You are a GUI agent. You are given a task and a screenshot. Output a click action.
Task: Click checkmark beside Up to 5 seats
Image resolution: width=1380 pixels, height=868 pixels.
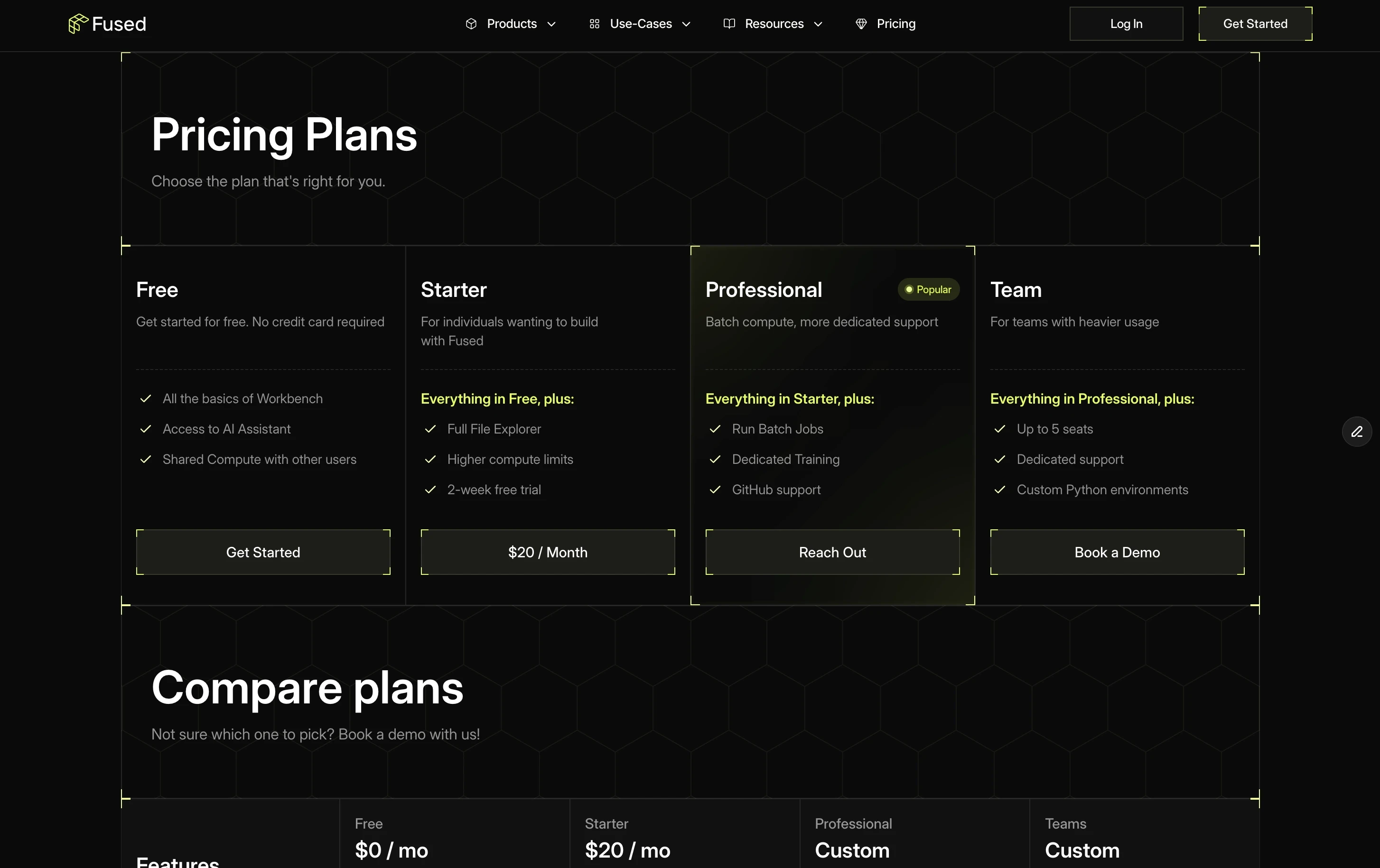point(999,429)
